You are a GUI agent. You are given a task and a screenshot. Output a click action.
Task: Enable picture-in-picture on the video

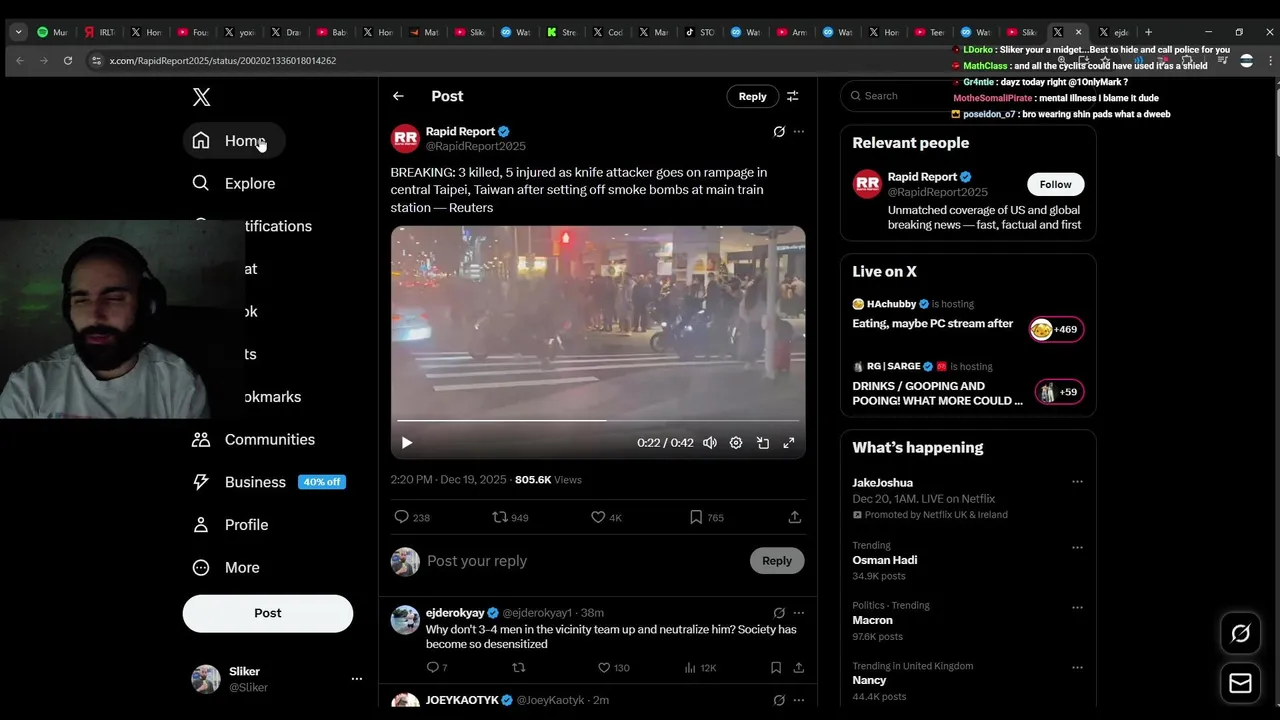click(x=762, y=443)
